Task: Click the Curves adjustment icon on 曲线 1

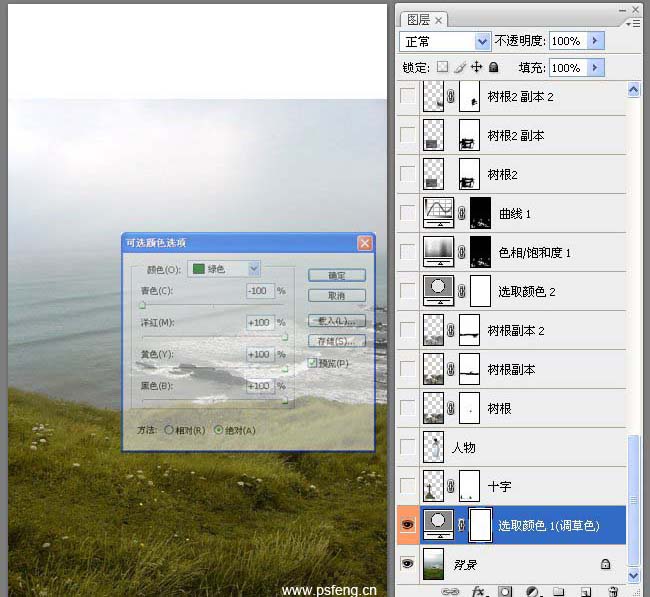Action: (x=438, y=213)
